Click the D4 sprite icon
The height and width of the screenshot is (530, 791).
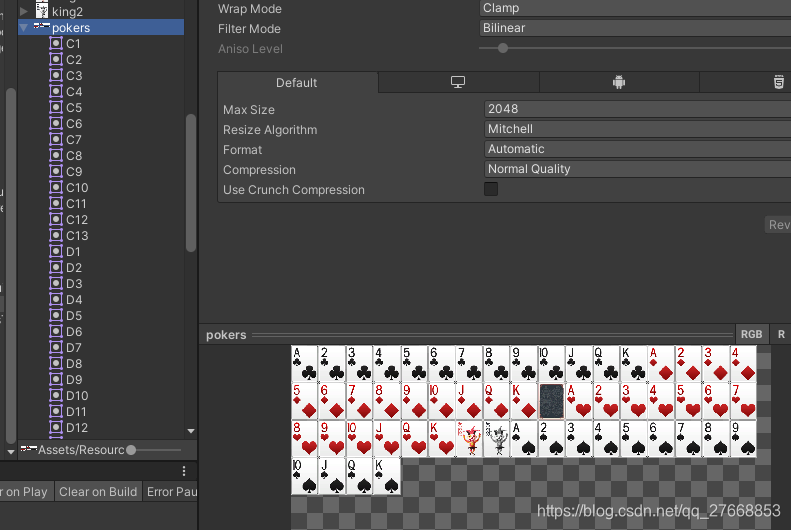point(56,300)
